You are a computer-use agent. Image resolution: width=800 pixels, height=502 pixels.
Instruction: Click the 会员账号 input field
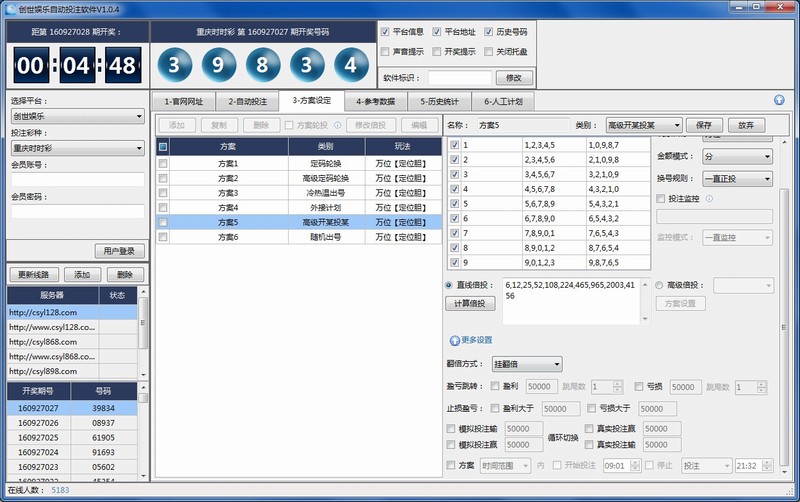coord(77,180)
